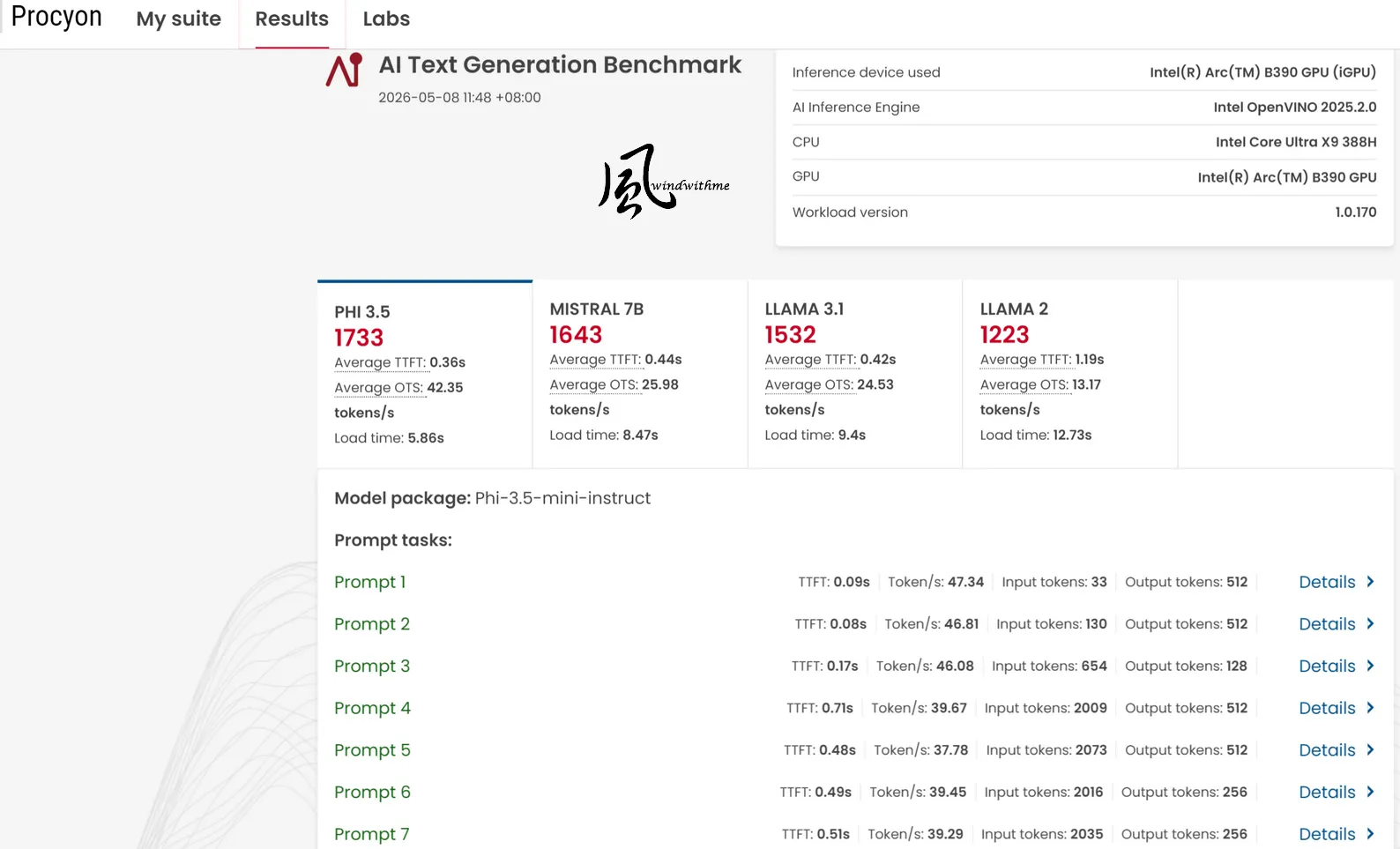
Task: Click Average TTFT label under PHI 3.5
Action: [x=380, y=362]
